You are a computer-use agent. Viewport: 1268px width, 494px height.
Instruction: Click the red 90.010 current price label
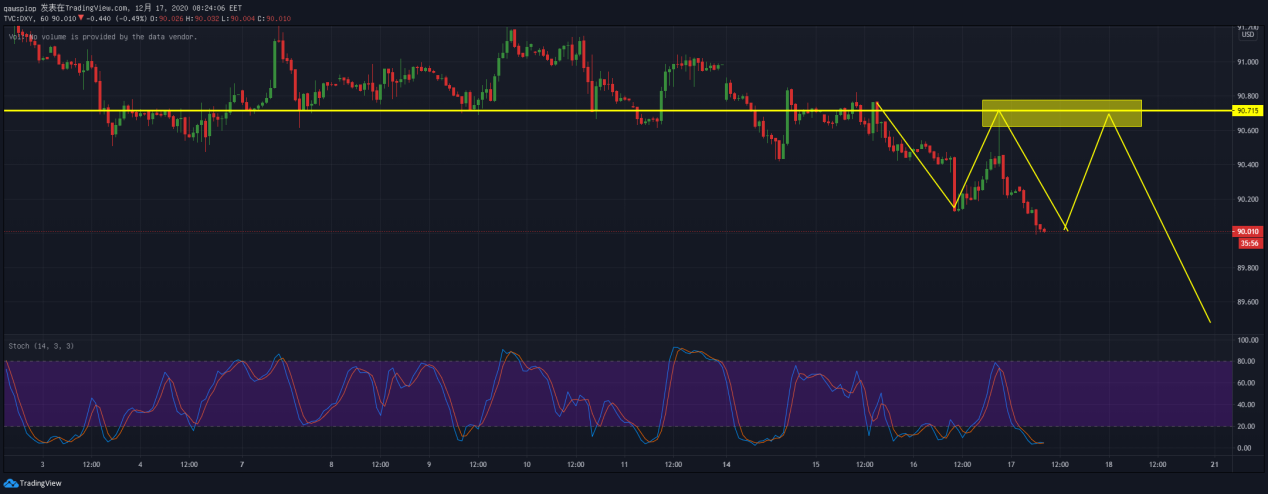(1247, 231)
